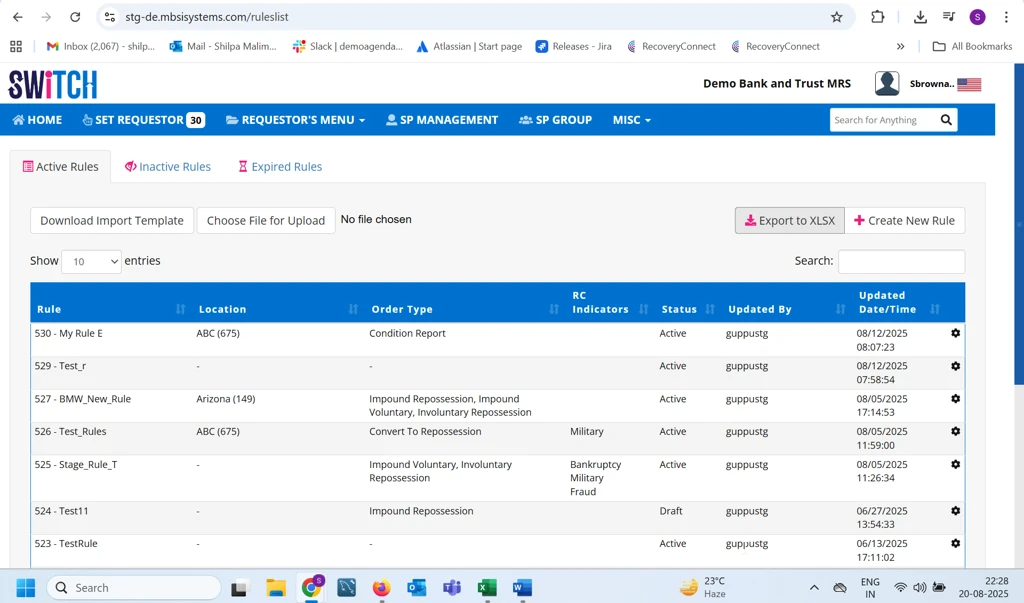Image resolution: width=1024 pixels, height=603 pixels.
Task: Open Releases - Jira bookmark
Action: pyautogui.click(x=573, y=46)
